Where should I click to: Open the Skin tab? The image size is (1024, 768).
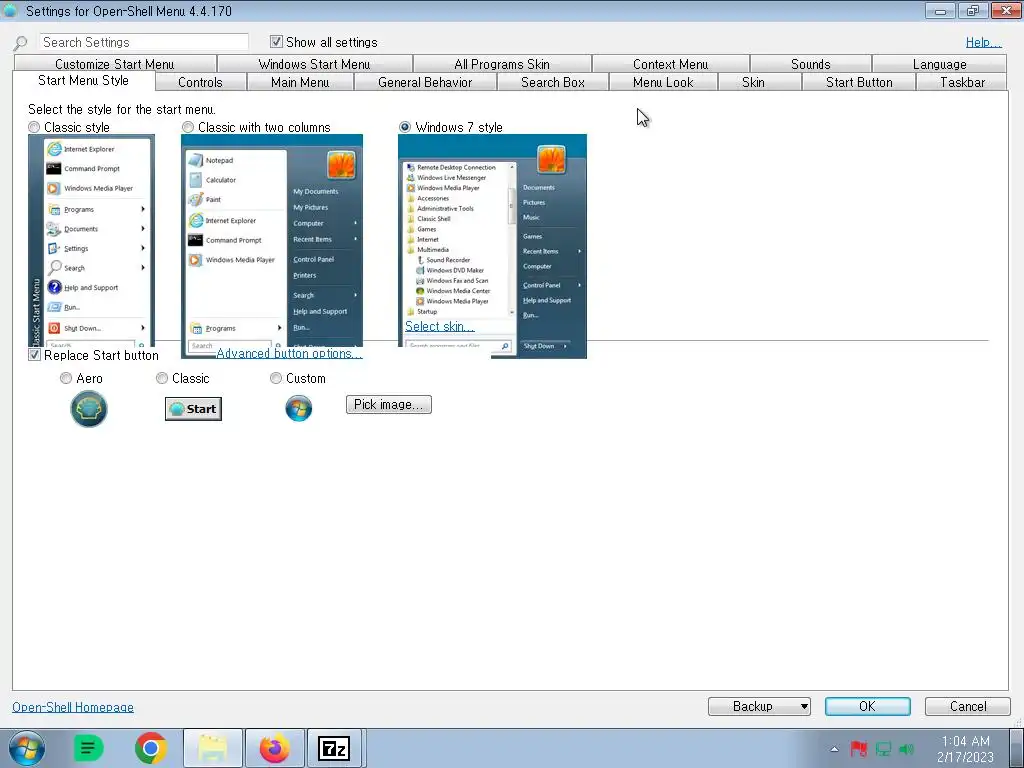click(753, 82)
